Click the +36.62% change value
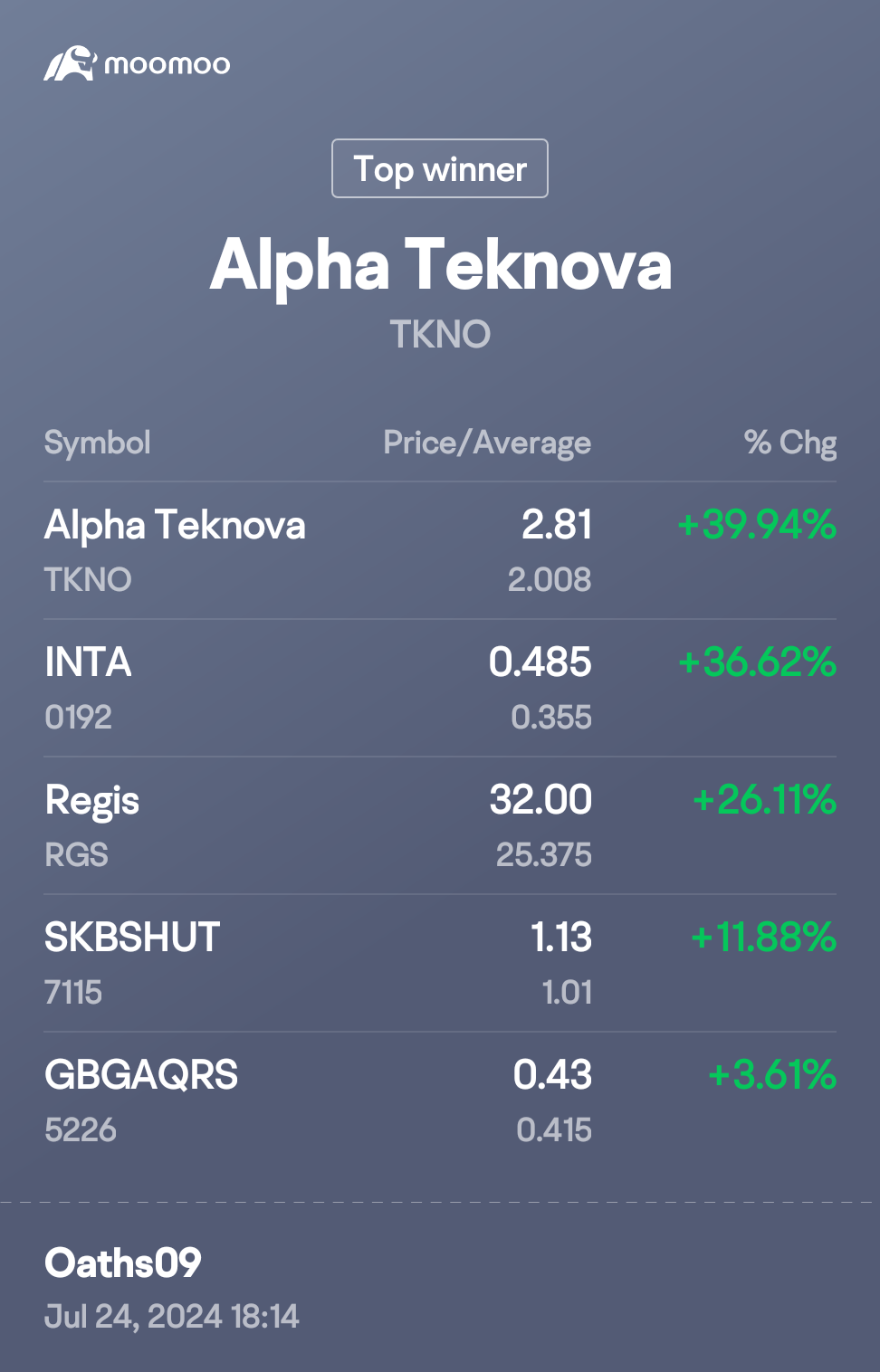This screenshot has height=1372, width=880. 757,662
